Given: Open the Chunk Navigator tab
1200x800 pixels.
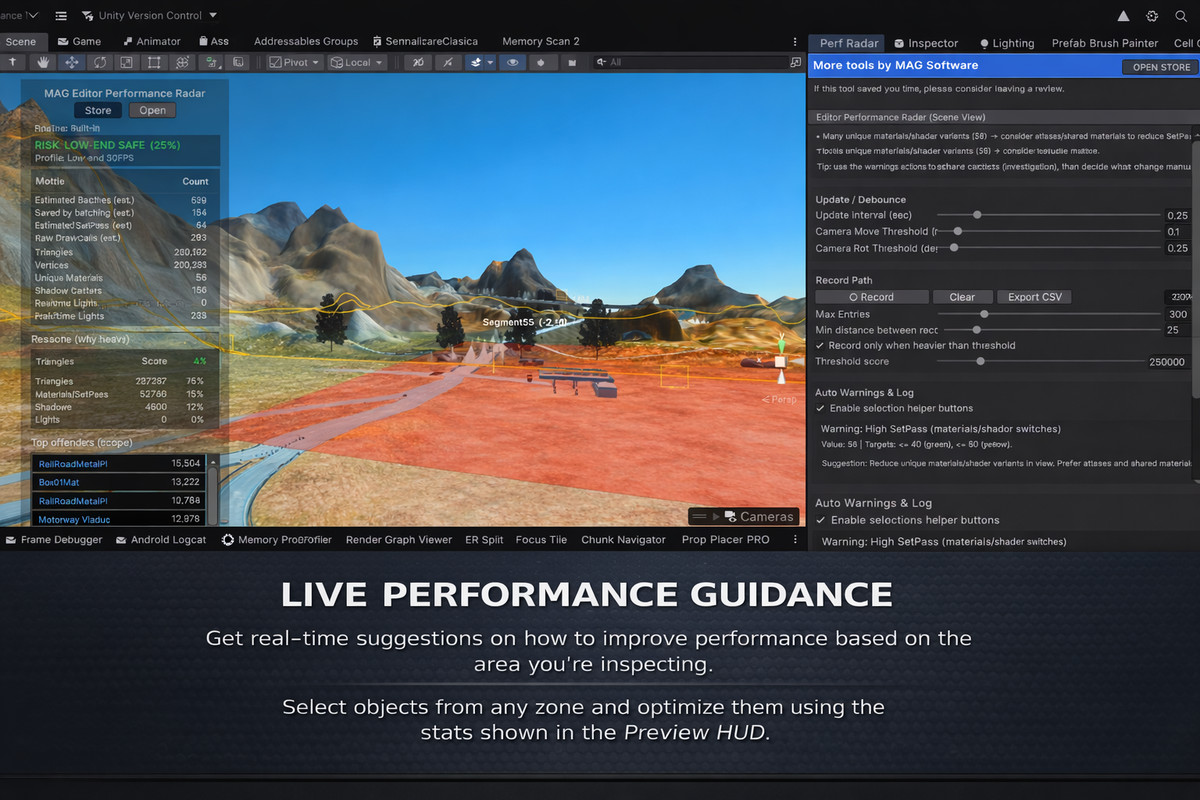Looking at the screenshot, I should 623,540.
